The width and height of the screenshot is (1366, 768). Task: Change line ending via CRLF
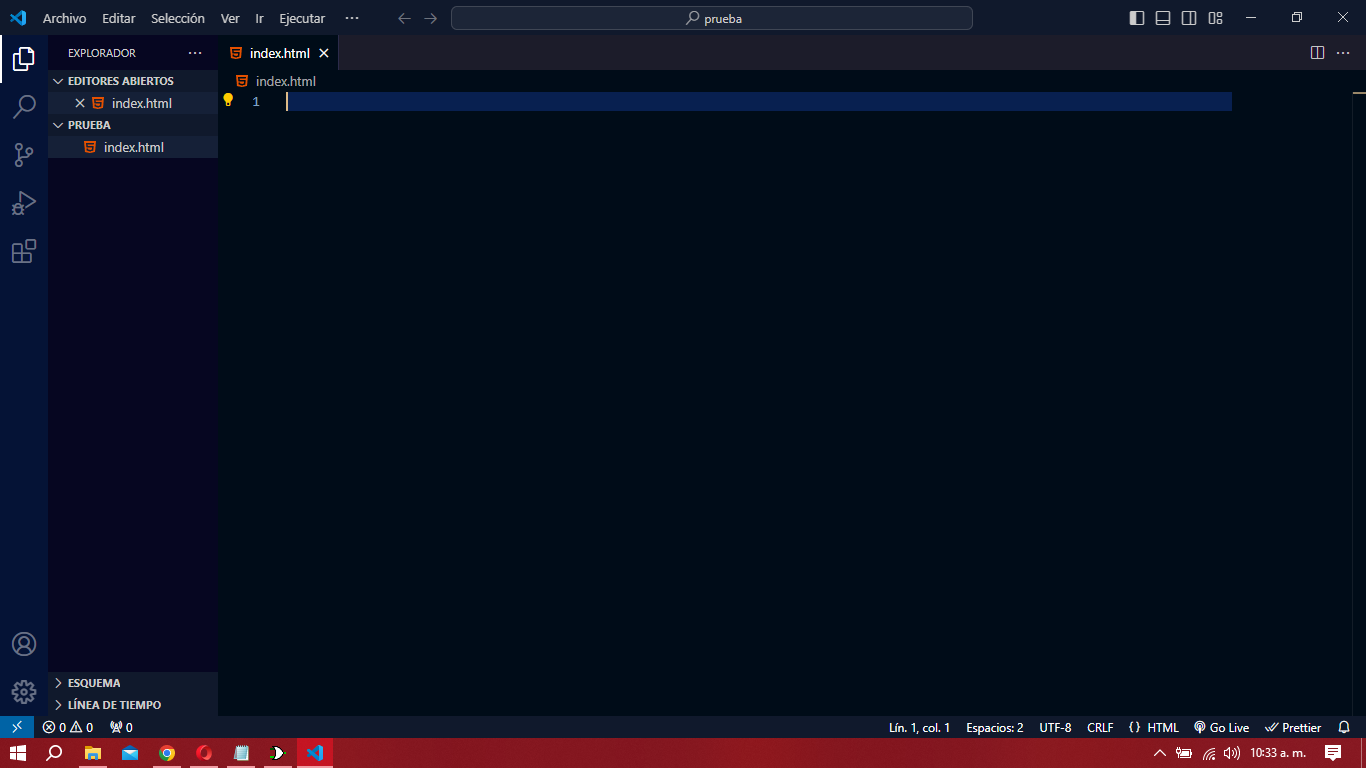[1100, 727]
